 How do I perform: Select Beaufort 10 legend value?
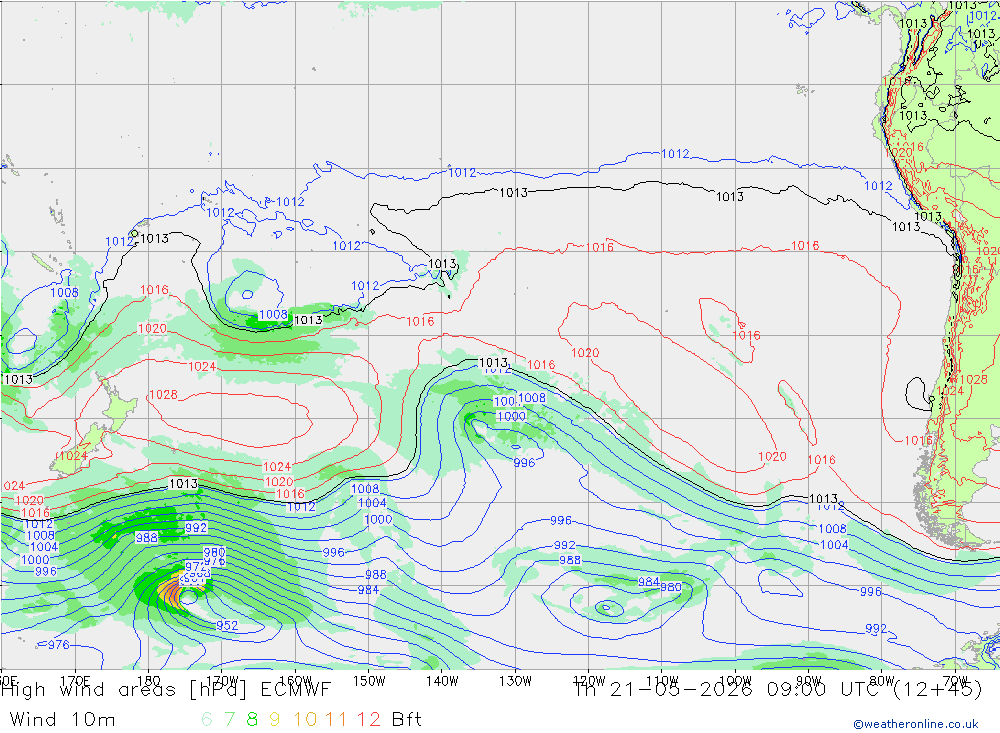(305, 720)
